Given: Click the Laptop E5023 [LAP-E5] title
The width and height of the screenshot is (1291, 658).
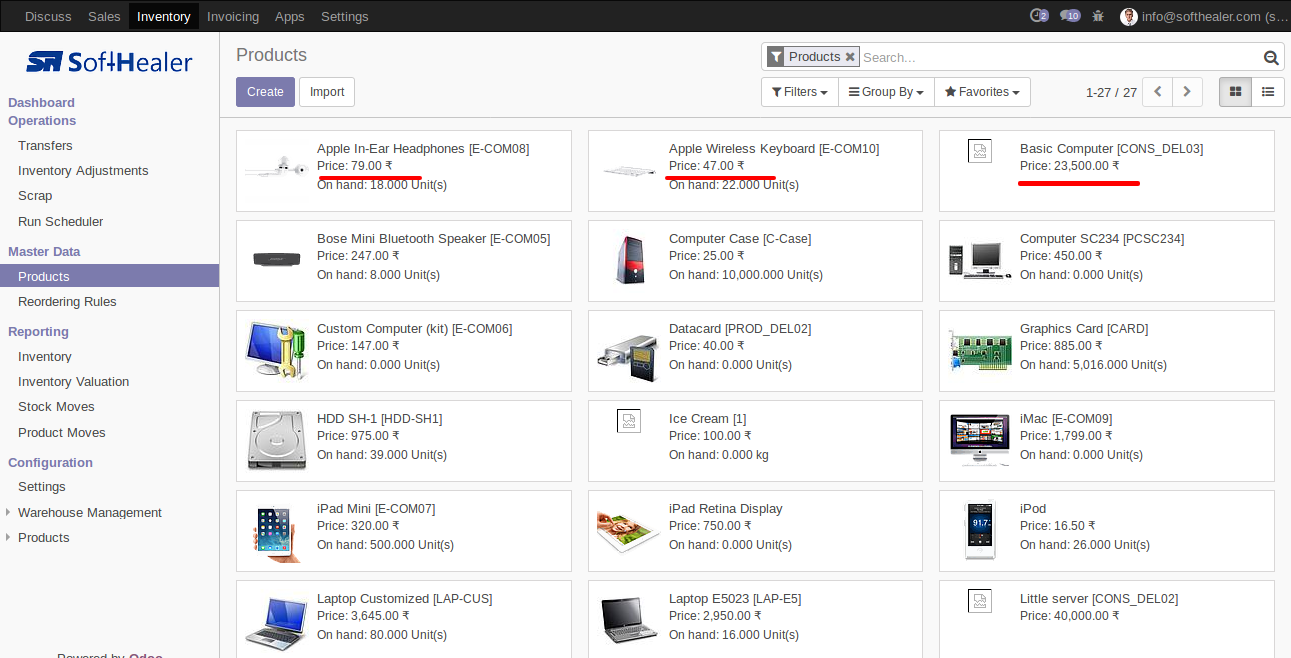Looking at the screenshot, I should click(x=735, y=599).
